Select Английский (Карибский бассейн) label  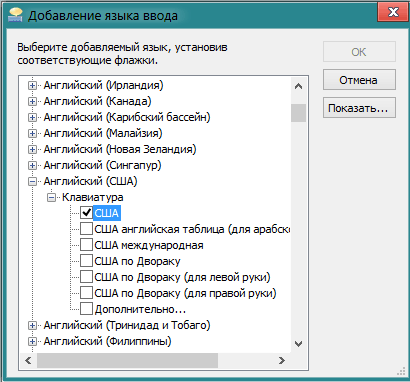pyautogui.click(x=127, y=117)
